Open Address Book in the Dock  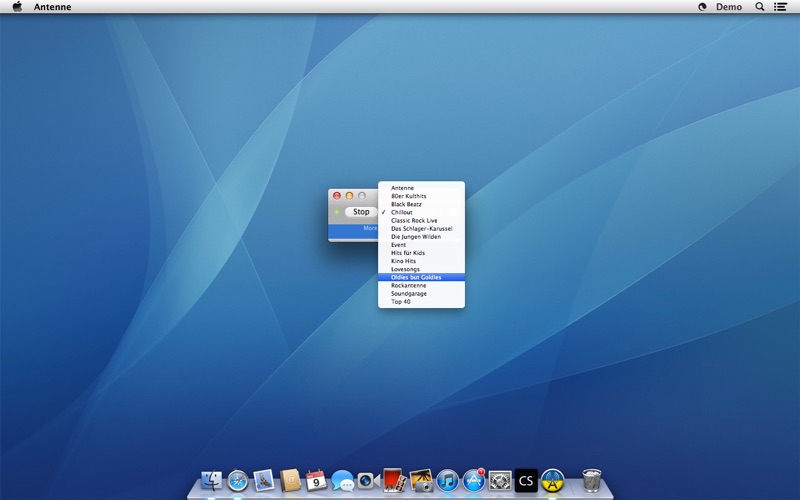click(x=290, y=481)
